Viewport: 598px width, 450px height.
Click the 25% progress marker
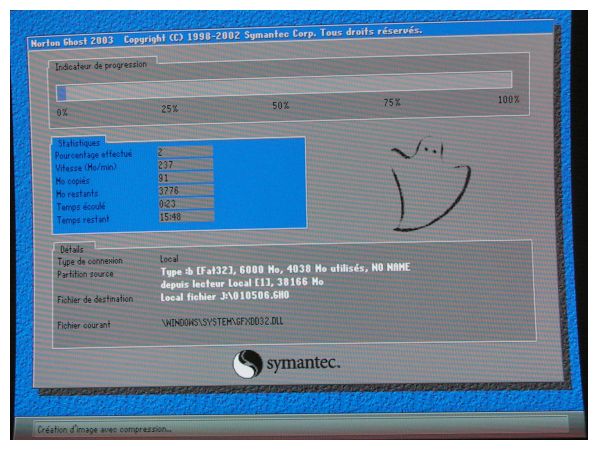pos(169,109)
